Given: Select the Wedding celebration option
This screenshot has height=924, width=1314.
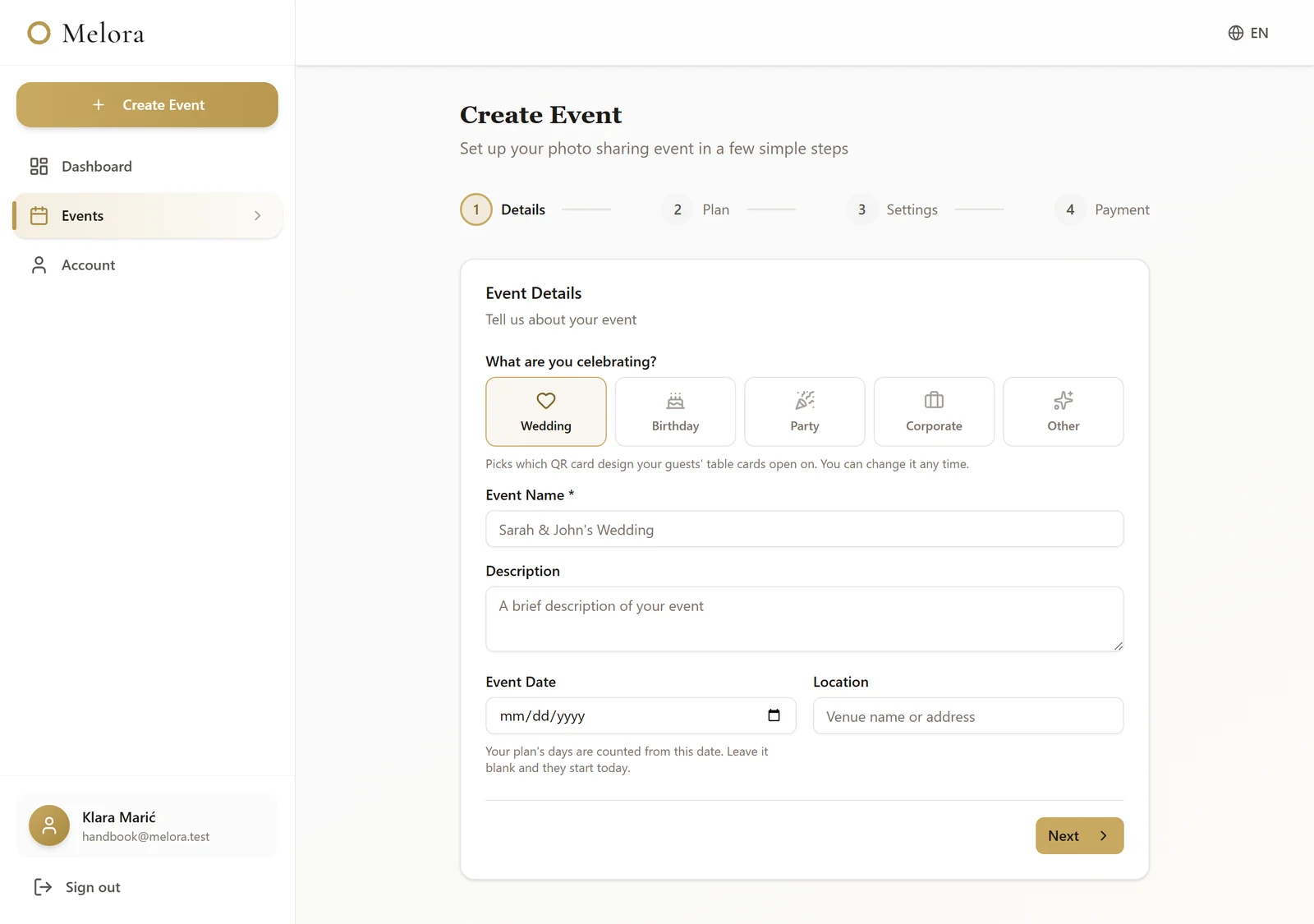Looking at the screenshot, I should click(546, 411).
